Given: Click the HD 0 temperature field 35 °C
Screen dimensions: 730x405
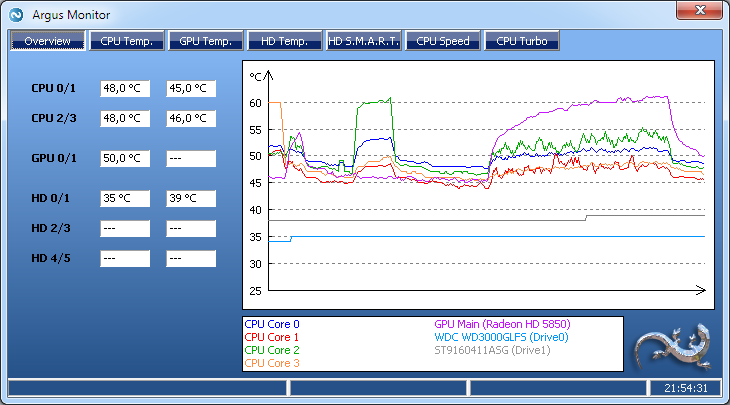Looking at the screenshot, I should click(125, 198).
